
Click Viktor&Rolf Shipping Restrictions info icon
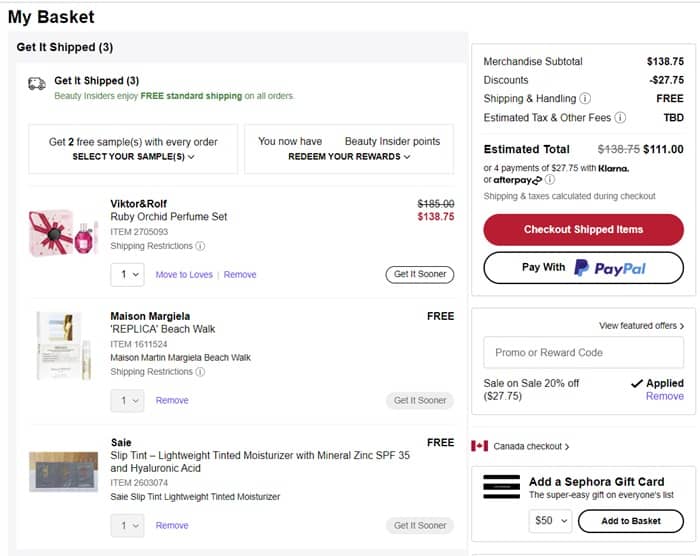pos(200,246)
